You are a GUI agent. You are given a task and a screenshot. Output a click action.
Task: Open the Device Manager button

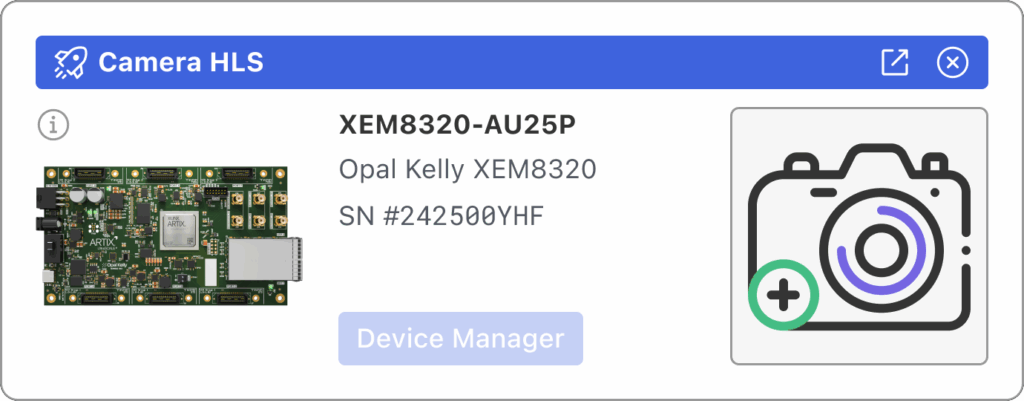460,338
